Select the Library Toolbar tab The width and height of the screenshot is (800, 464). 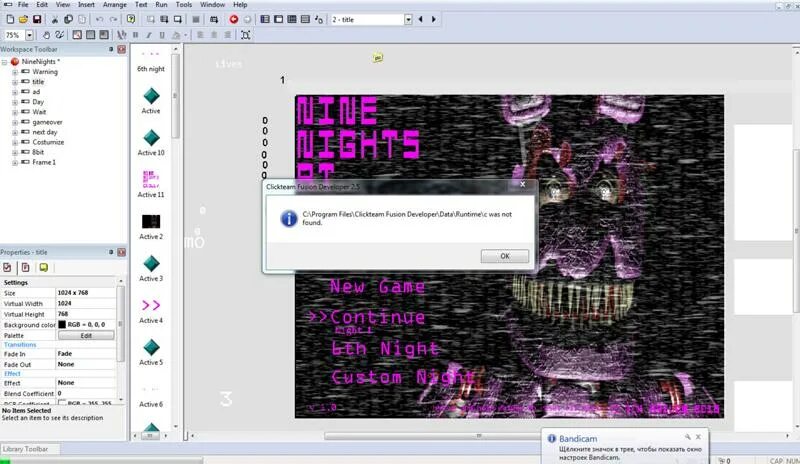(x=26, y=449)
